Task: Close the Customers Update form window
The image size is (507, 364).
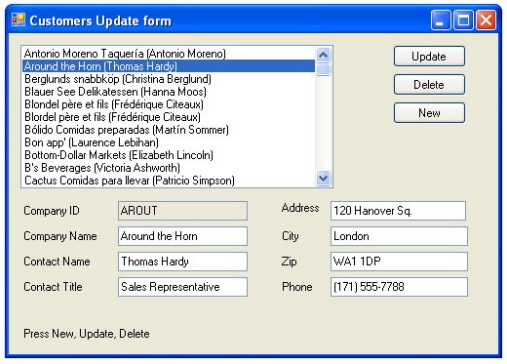Action: click(486, 20)
